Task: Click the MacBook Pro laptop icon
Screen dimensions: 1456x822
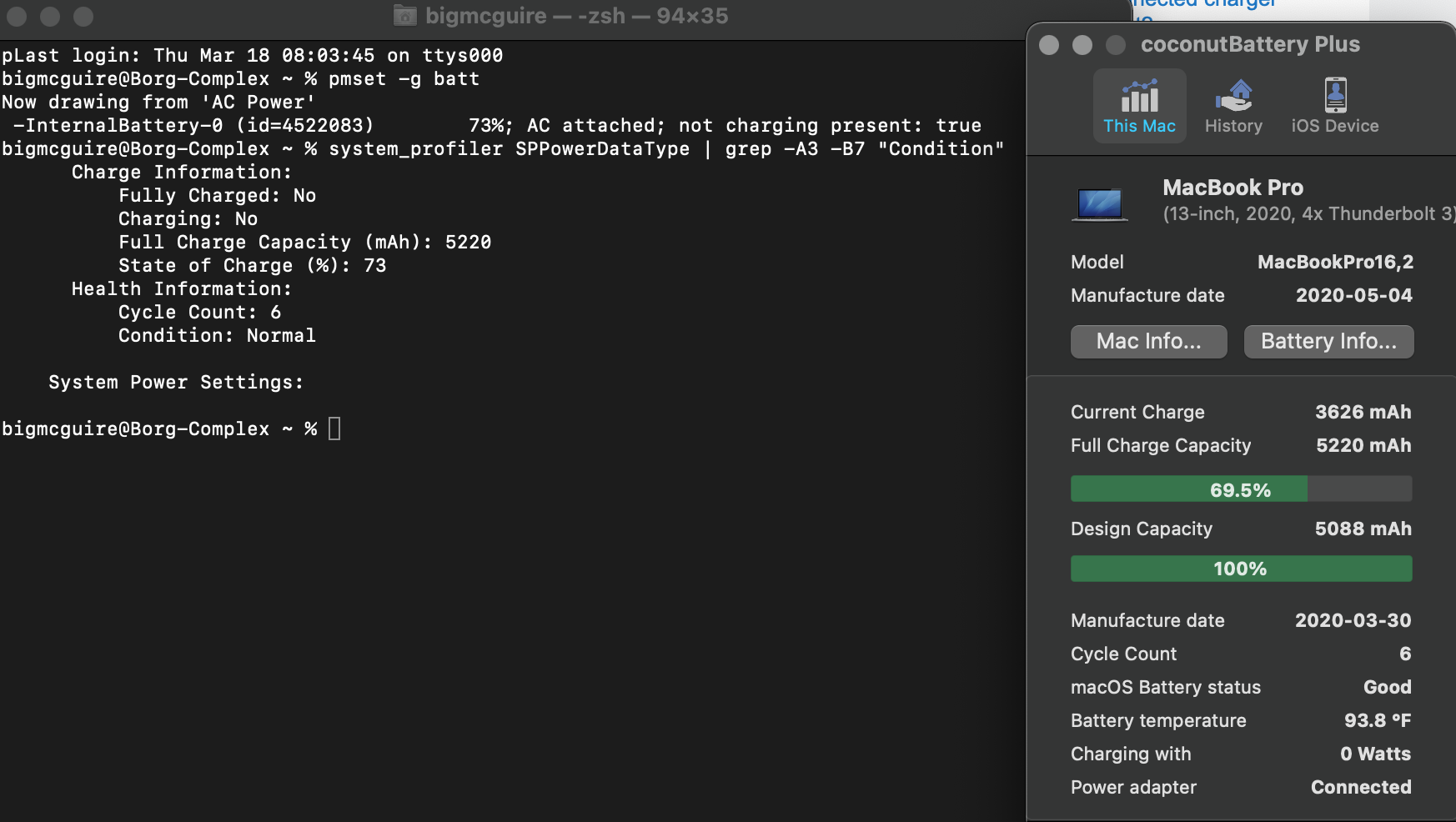Action: tap(1100, 204)
